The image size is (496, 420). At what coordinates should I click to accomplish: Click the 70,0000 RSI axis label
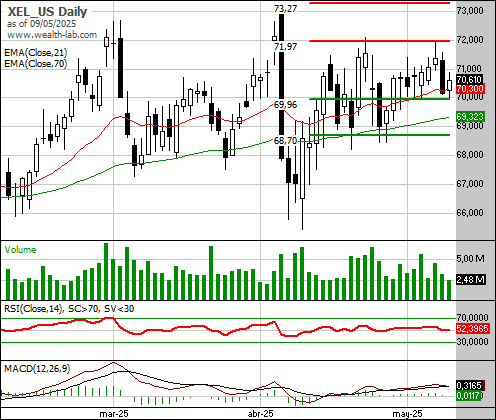pos(473,317)
